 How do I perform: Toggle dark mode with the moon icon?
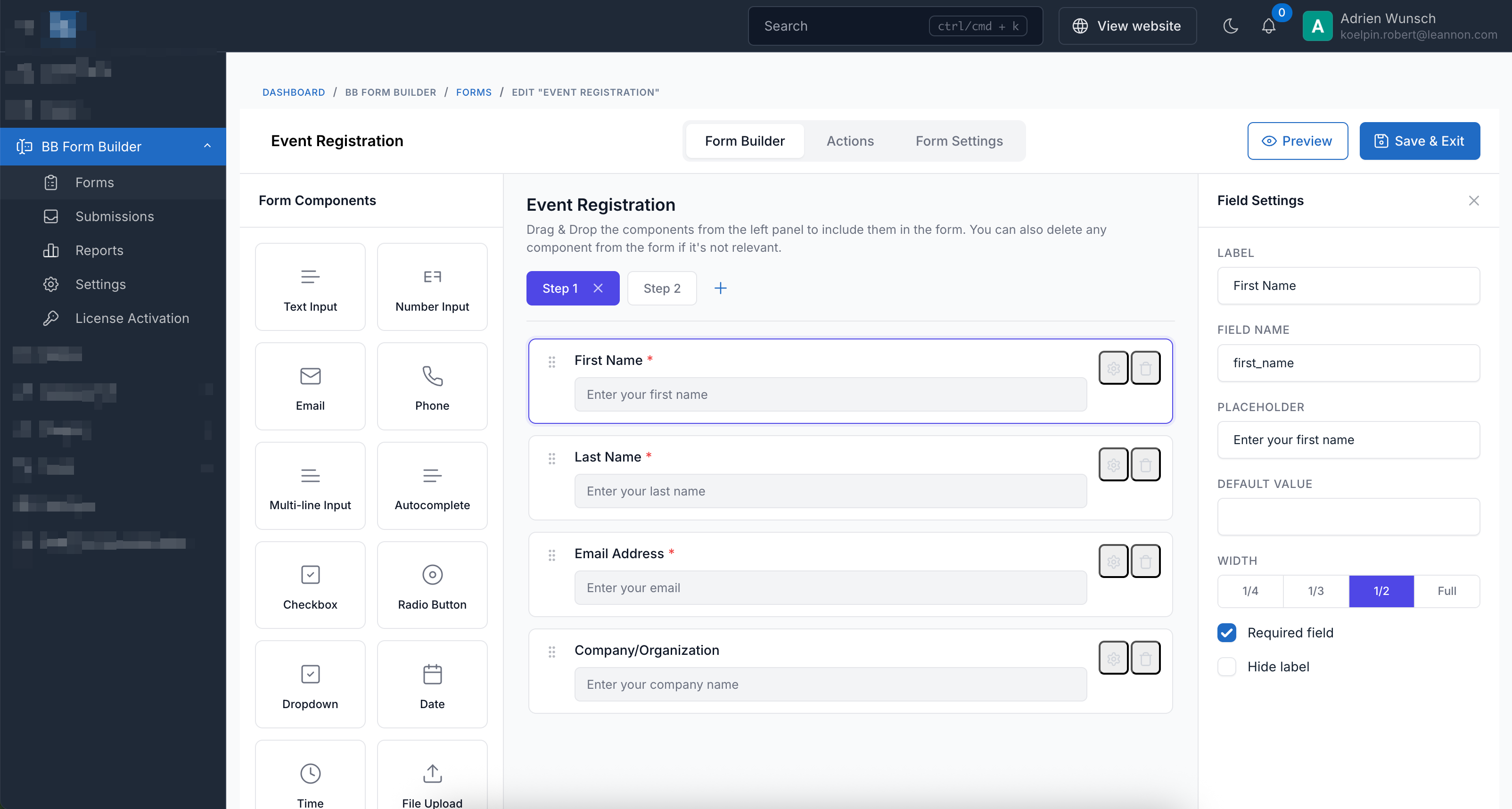(x=1230, y=26)
